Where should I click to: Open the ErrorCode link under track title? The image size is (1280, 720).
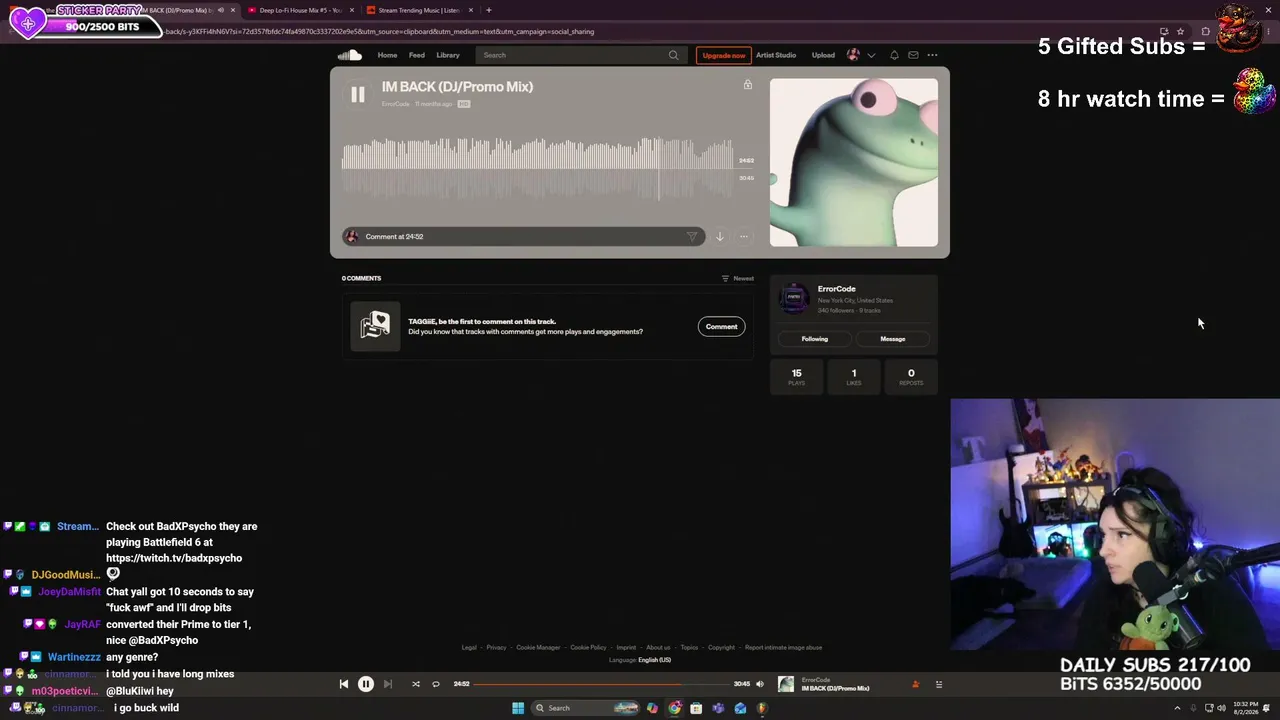coord(396,104)
